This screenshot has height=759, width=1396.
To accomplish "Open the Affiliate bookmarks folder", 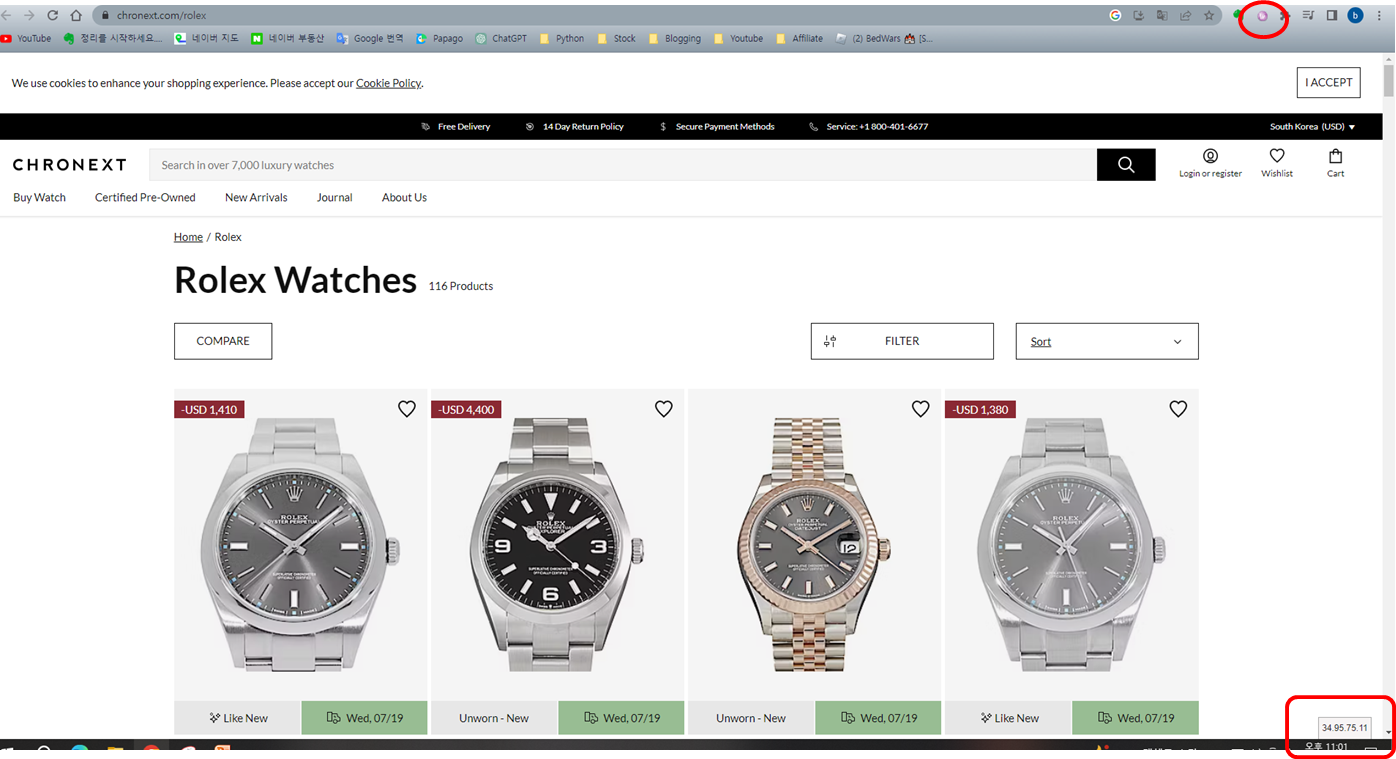I will (x=799, y=39).
